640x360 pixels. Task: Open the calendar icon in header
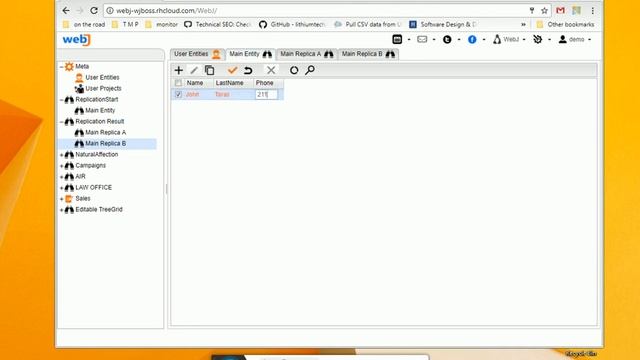click(397, 39)
